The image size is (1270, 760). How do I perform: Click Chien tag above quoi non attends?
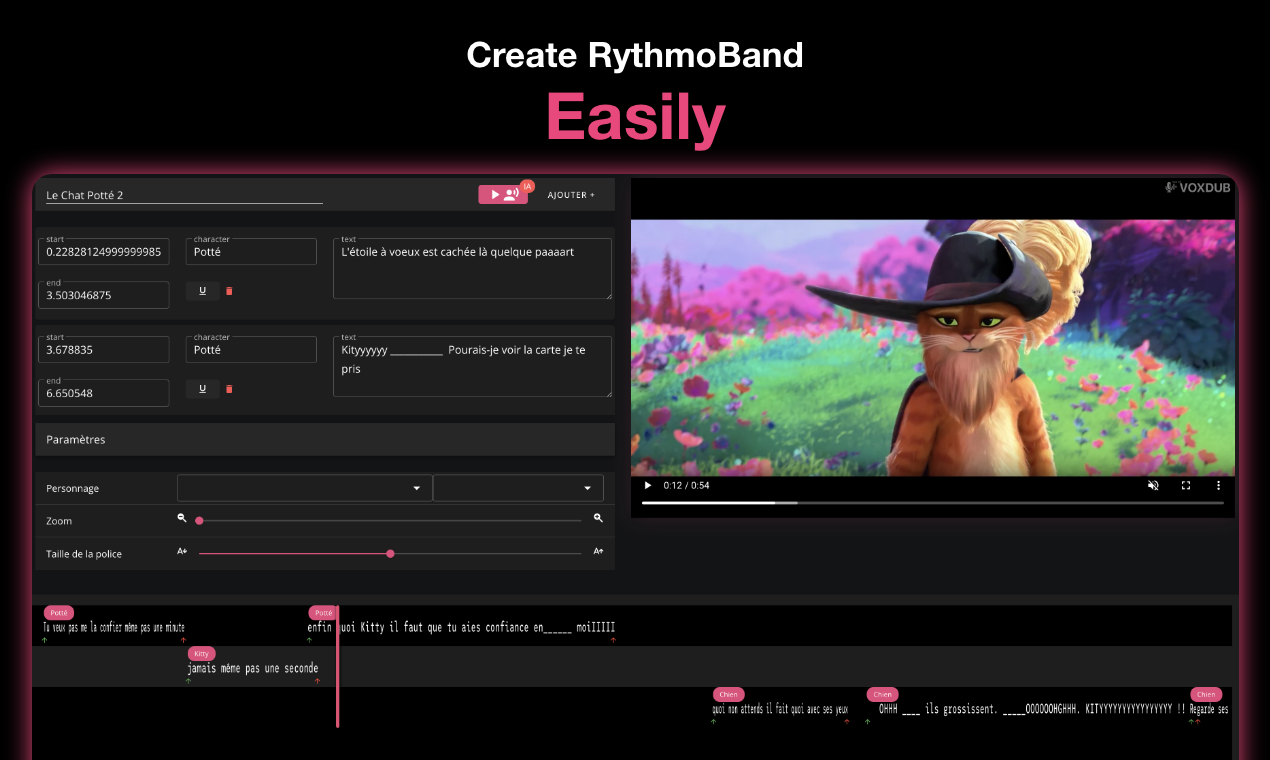(x=729, y=694)
